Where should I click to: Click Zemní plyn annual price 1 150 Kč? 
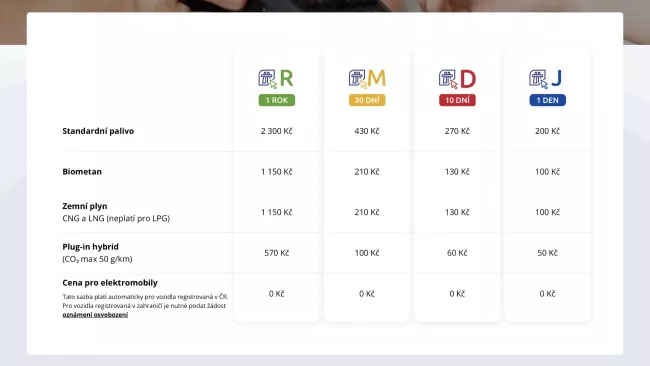pyautogui.click(x=276, y=212)
